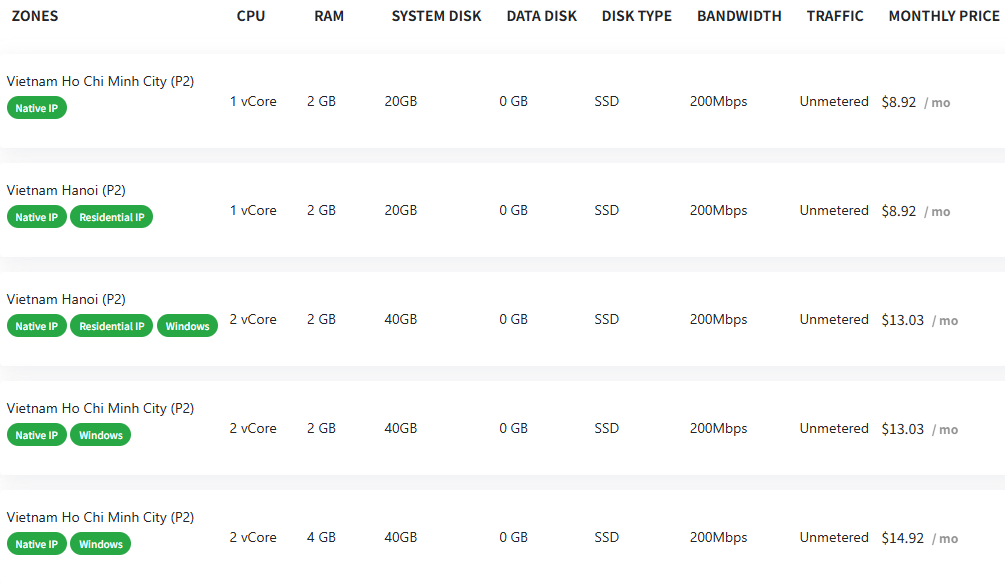The width and height of the screenshot is (1005, 583).
Task: Select the RAM column header
Action: [329, 16]
